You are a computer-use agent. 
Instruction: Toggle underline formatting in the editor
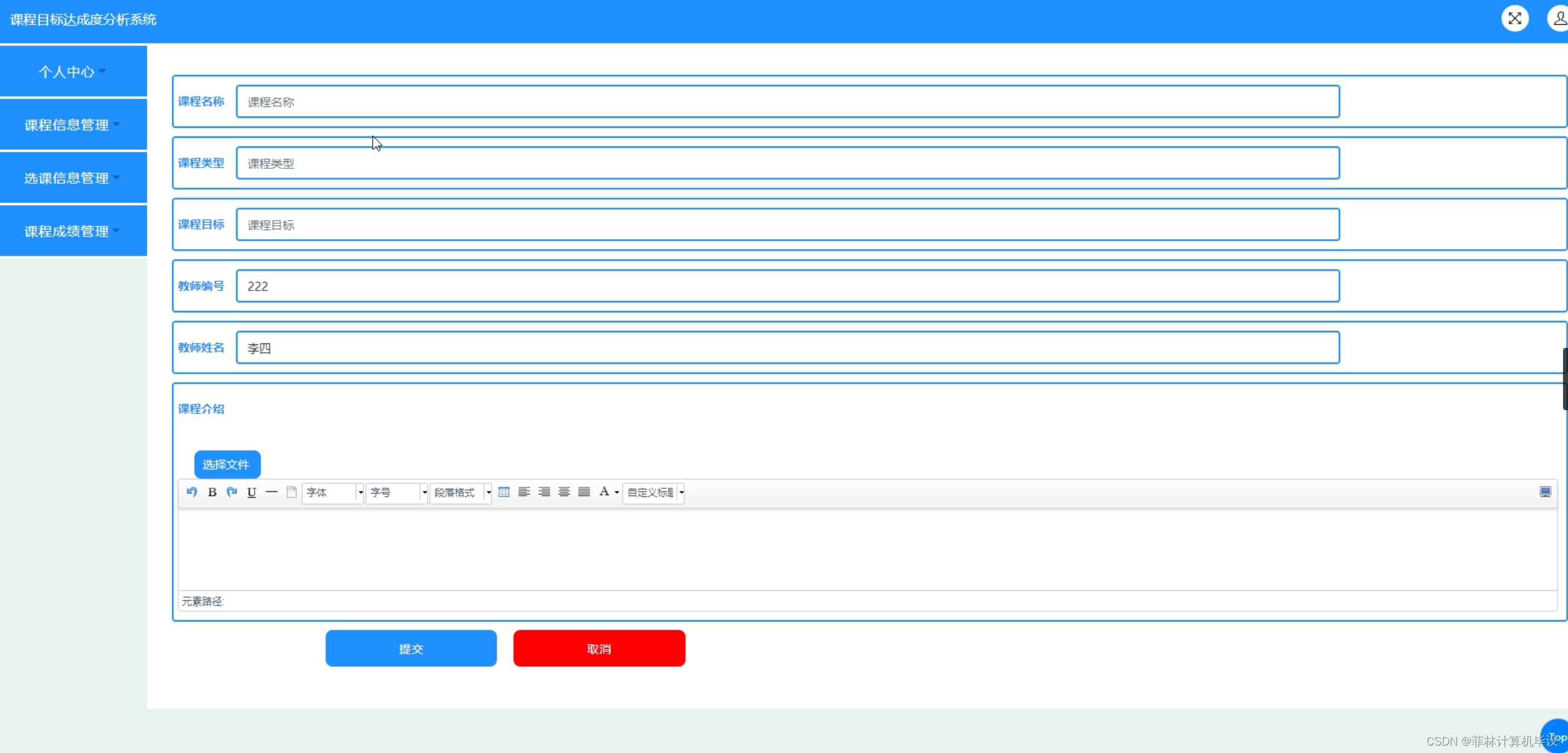pyautogui.click(x=252, y=492)
